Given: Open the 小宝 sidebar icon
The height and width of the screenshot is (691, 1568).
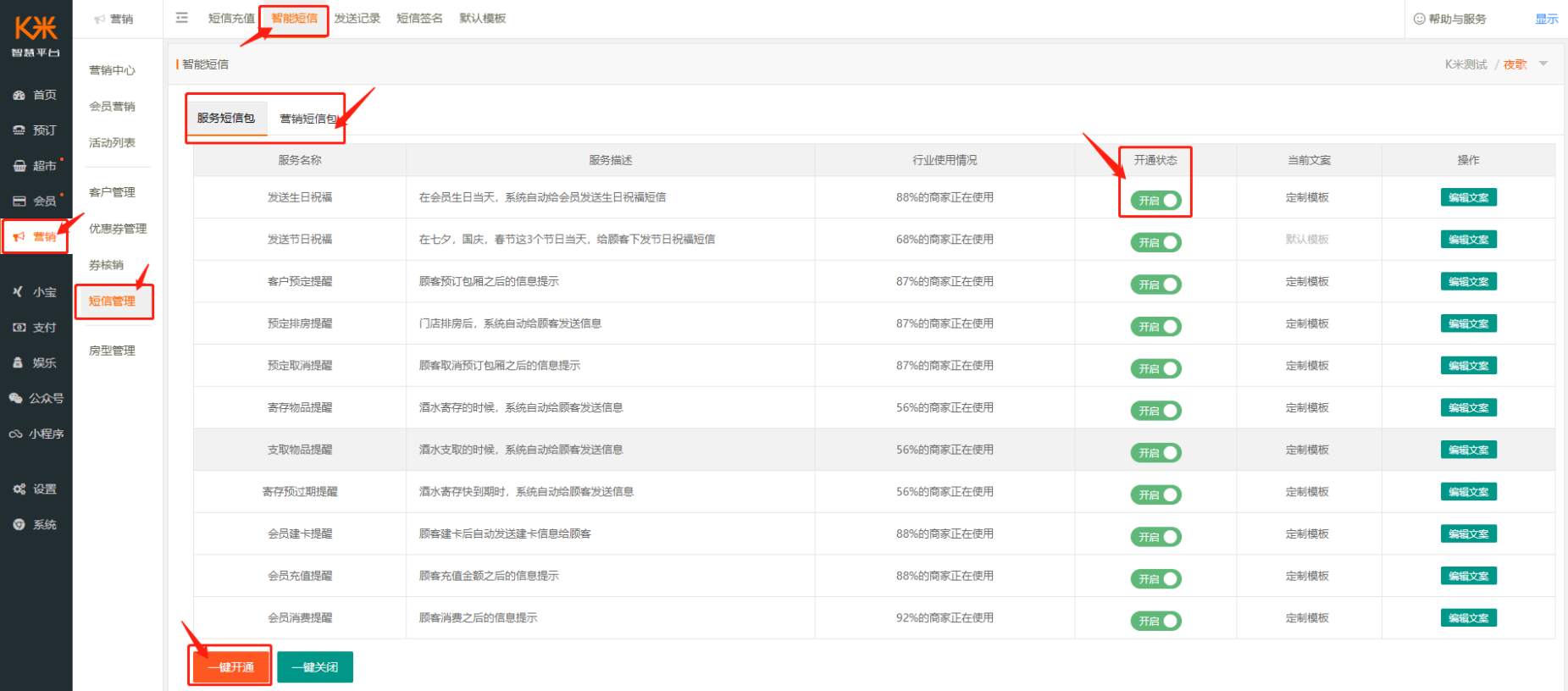Looking at the screenshot, I should pos(19,292).
